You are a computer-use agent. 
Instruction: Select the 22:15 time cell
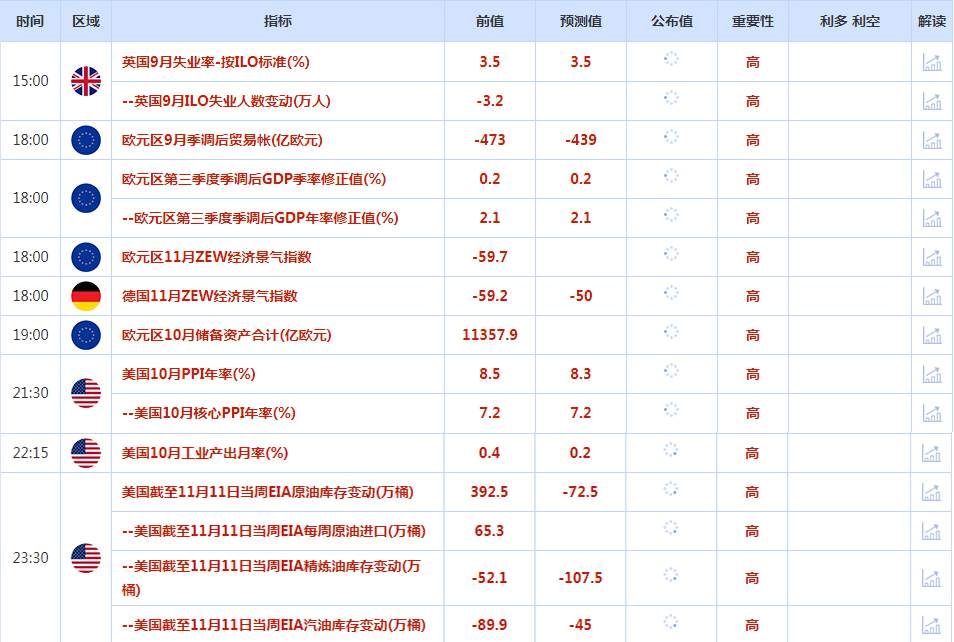(x=30, y=453)
